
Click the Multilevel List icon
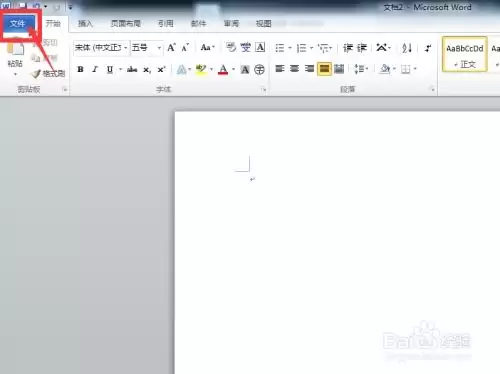tap(323, 48)
